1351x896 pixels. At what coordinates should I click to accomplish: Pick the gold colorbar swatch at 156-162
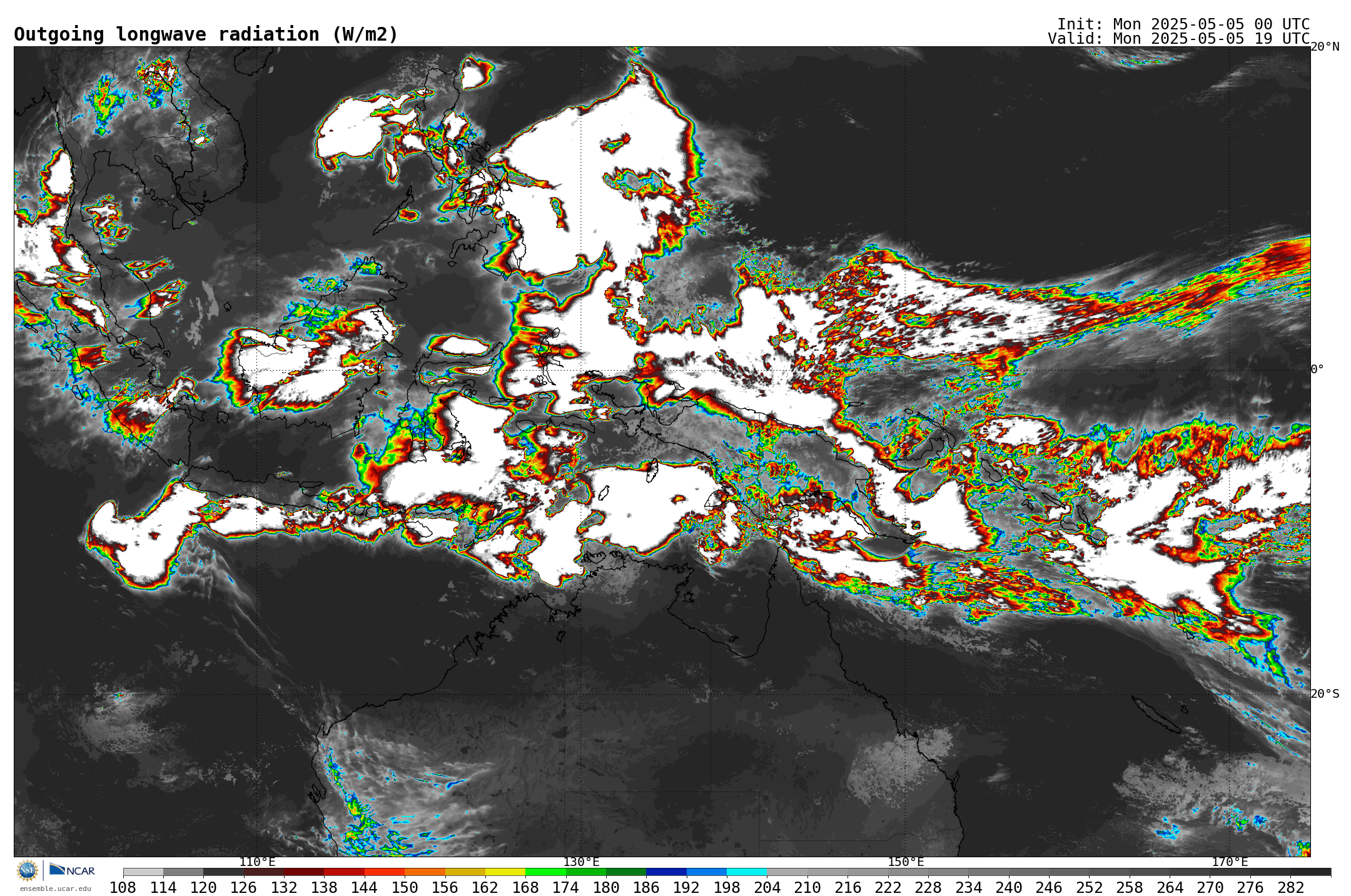[x=465, y=872]
